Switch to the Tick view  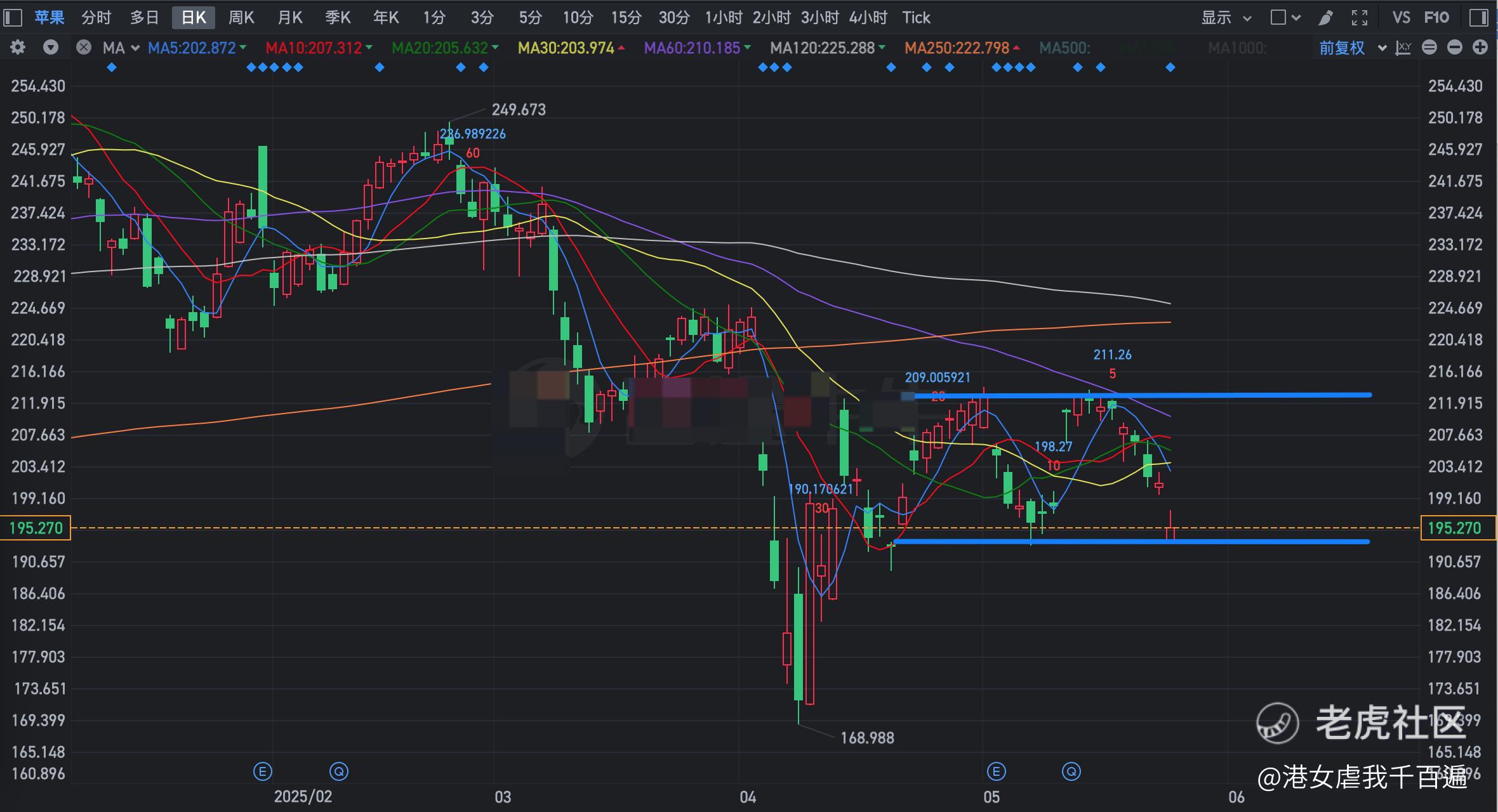pos(917,18)
